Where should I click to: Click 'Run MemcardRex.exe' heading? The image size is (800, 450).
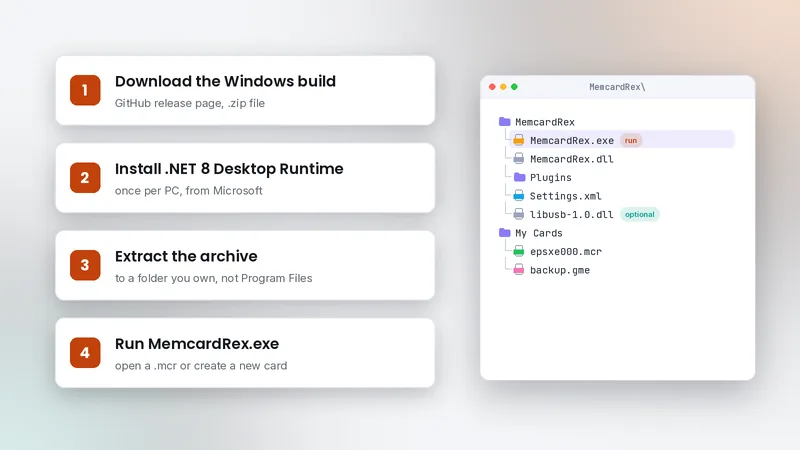pyautogui.click(x=197, y=344)
